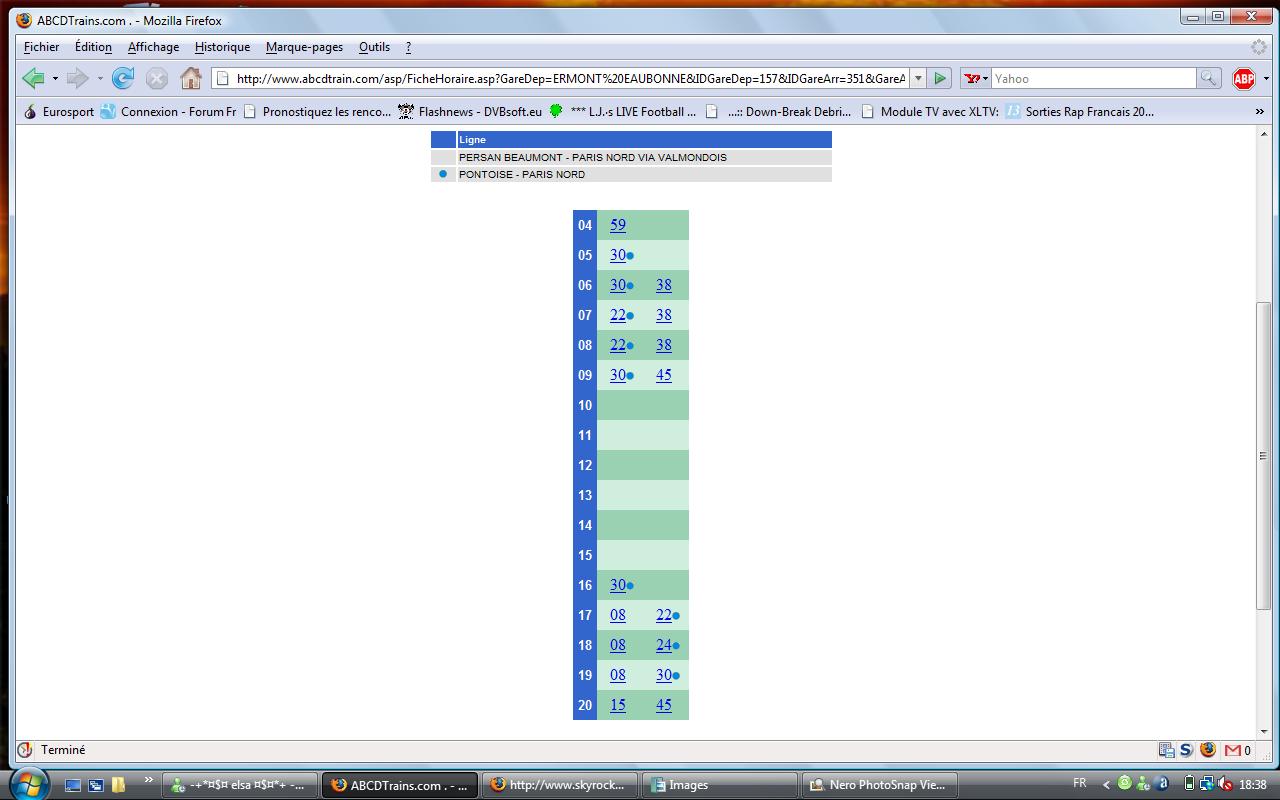This screenshot has height=800, width=1280.
Task: Open the back history dropdown arrow
Action: pos(55,78)
